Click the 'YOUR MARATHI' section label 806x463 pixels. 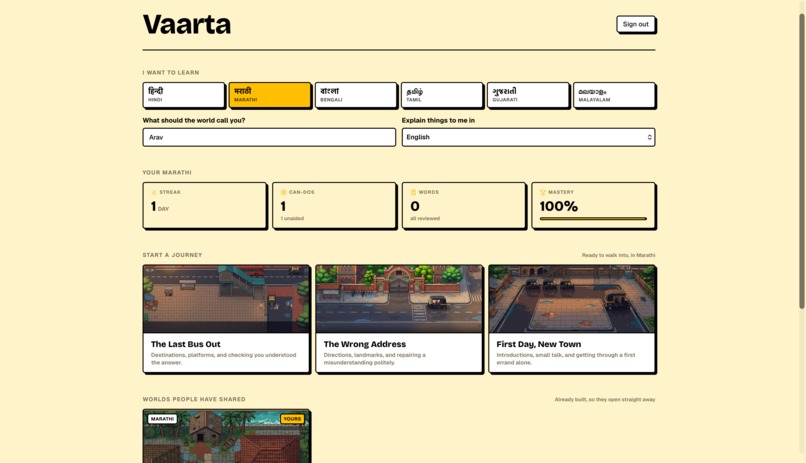tap(167, 173)
